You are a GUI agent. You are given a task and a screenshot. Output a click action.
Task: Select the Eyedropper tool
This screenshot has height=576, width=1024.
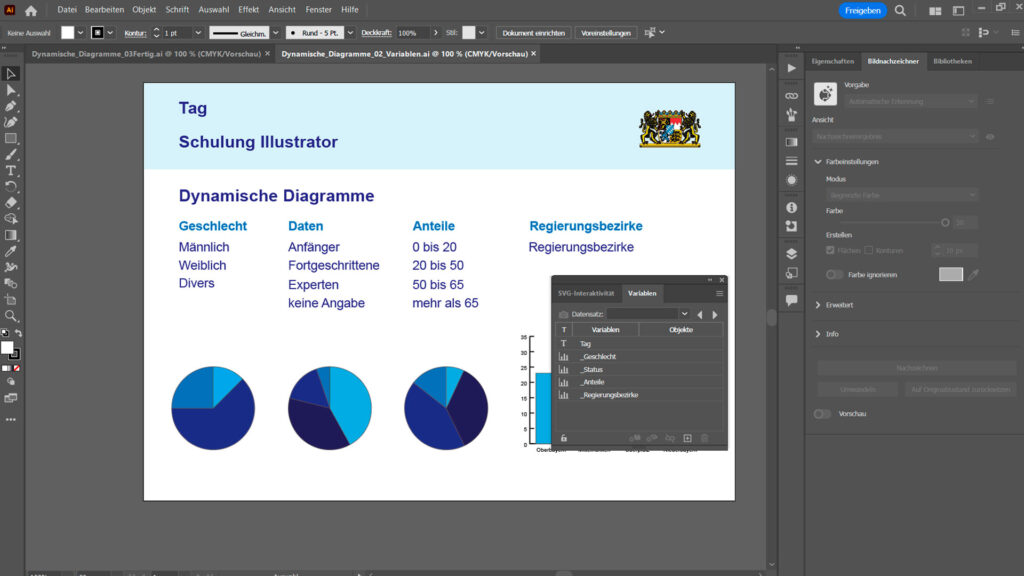[10, 251]
